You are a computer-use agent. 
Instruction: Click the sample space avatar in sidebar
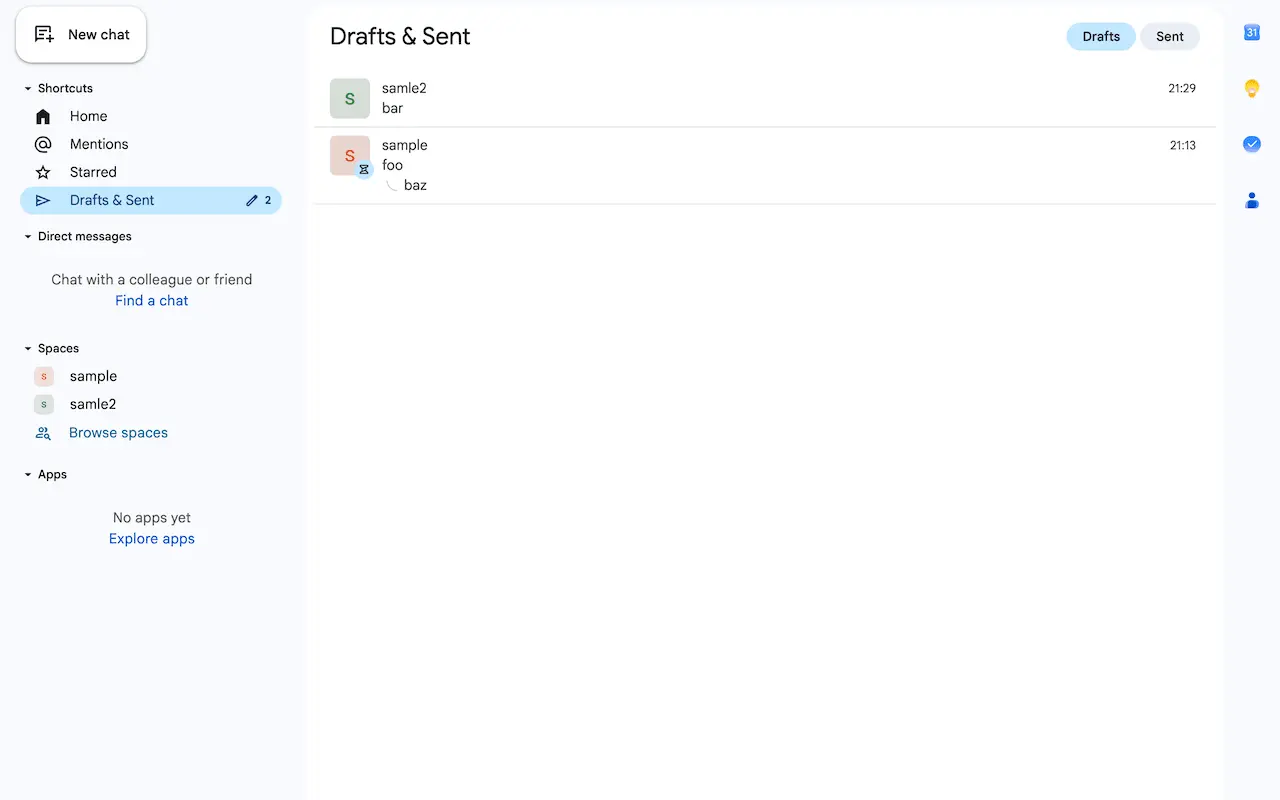[x=43, y=376]
